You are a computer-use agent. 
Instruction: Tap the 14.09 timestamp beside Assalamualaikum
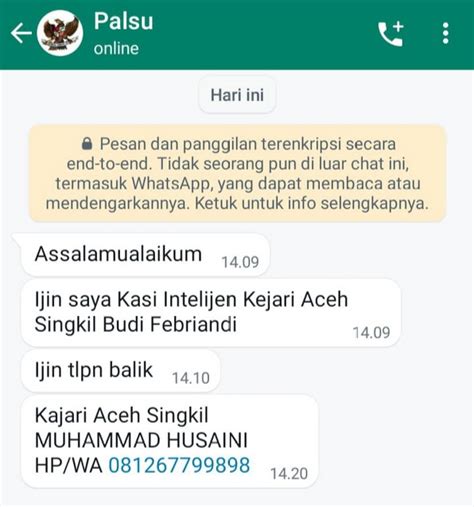240,262
